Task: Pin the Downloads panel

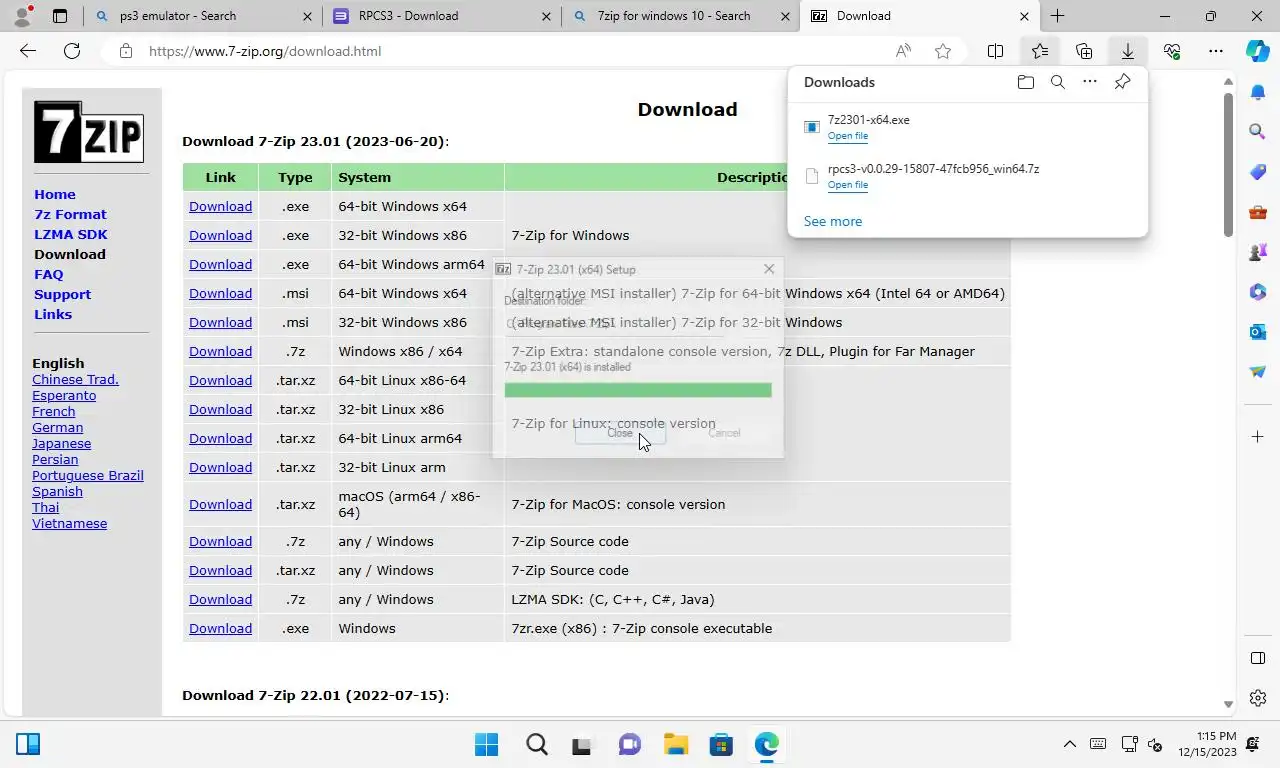Action: [1122, 82]
